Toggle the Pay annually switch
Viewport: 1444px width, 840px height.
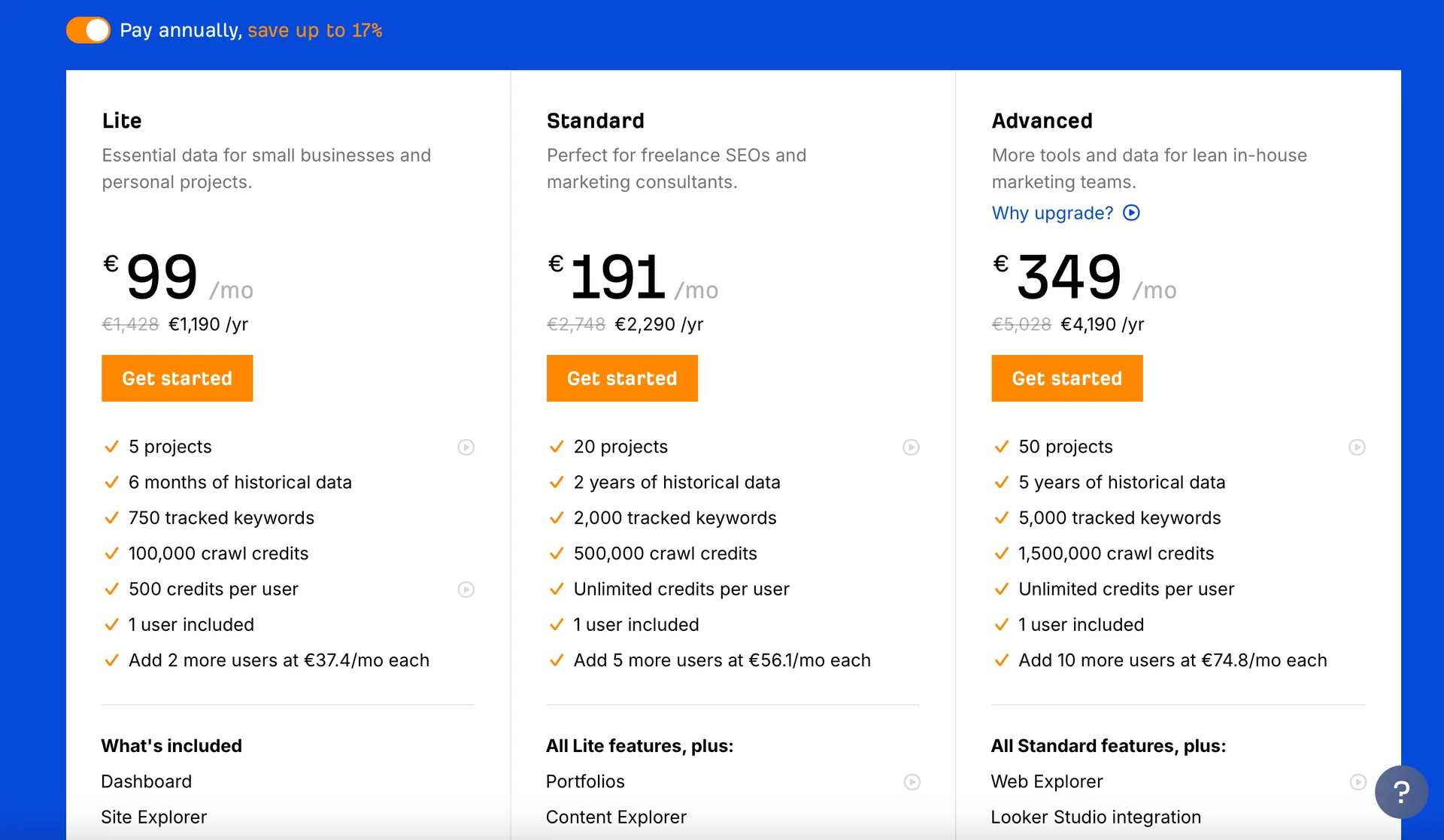88,30
